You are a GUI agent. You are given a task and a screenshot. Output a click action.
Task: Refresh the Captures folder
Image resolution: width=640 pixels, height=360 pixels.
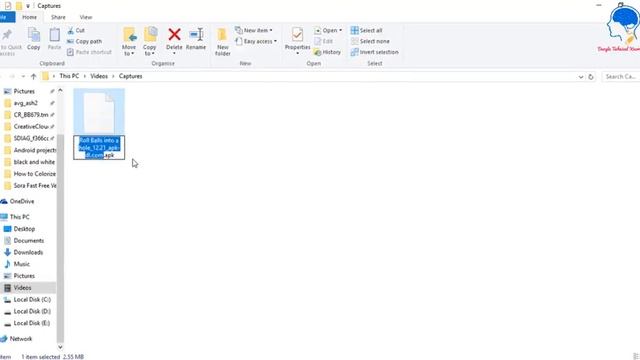(591, 77)
